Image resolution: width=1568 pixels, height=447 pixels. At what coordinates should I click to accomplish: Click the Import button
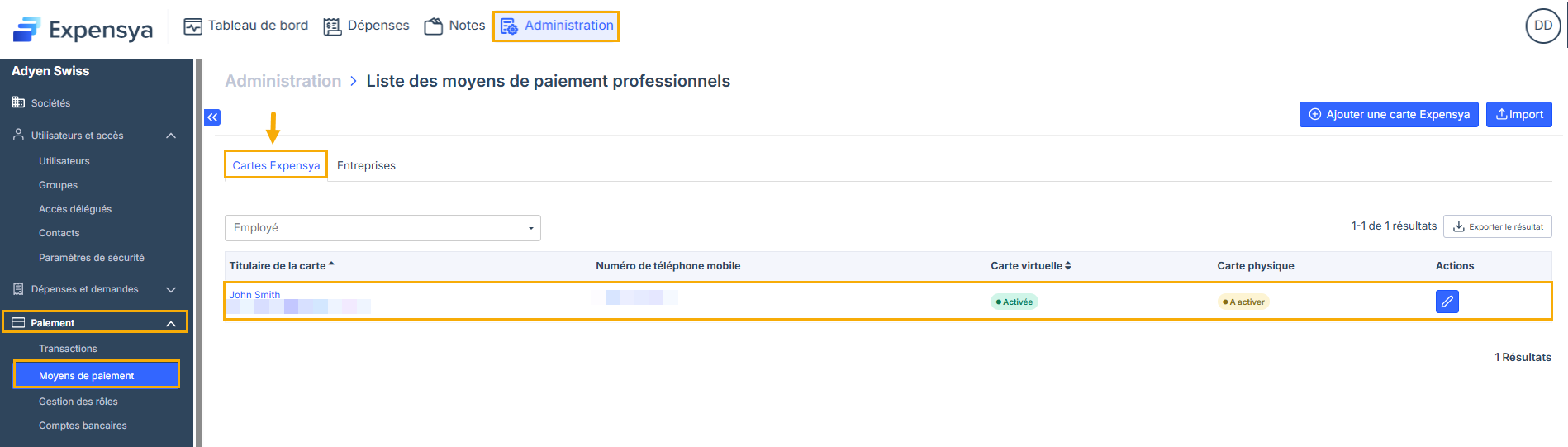click(x=1518, y=114)
